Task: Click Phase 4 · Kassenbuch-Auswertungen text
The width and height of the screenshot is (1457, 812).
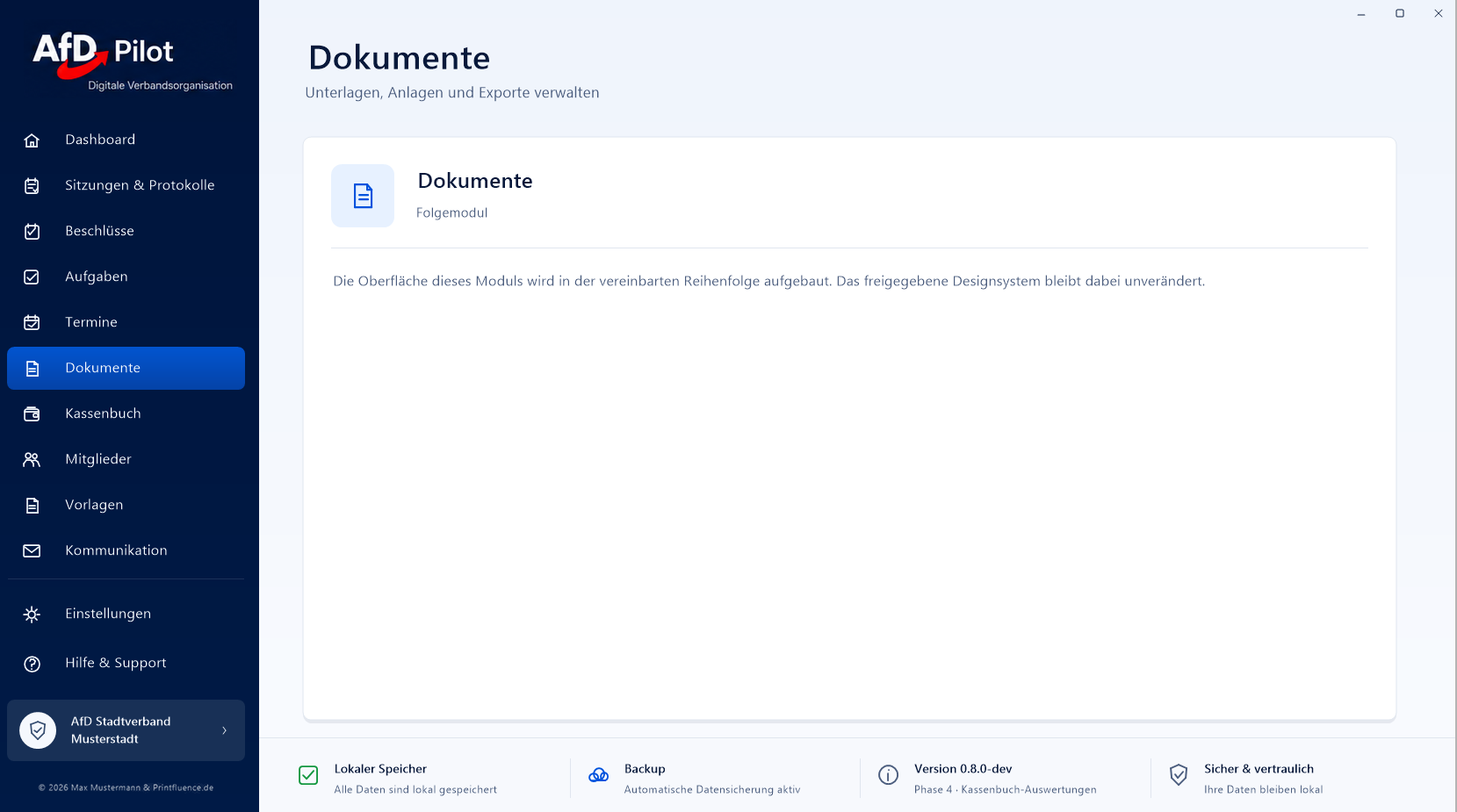Action: (x=1005, y=790)
